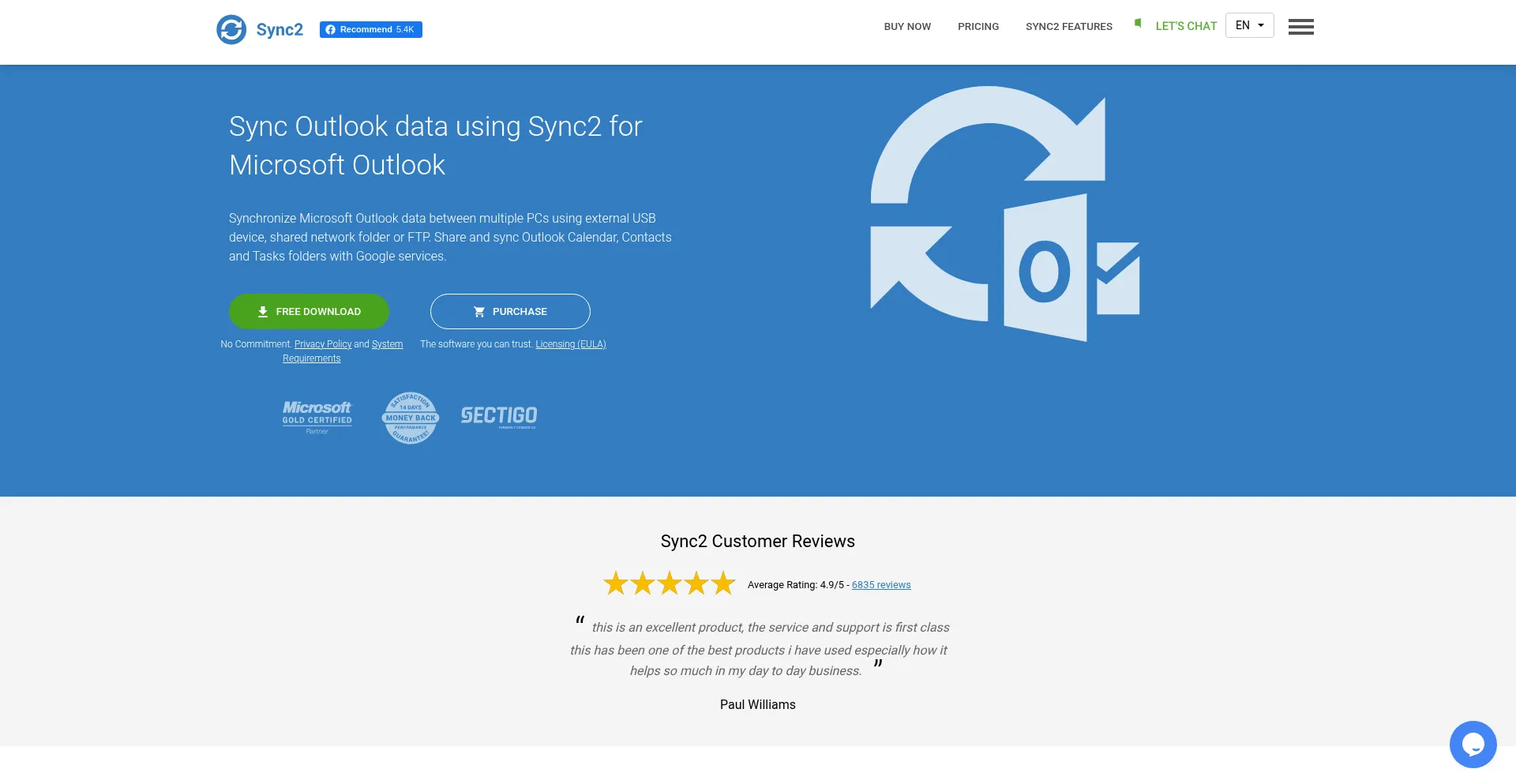Click the 14 days money back badge
This screenshot has height=784, width=1516.
pos(411,418)
